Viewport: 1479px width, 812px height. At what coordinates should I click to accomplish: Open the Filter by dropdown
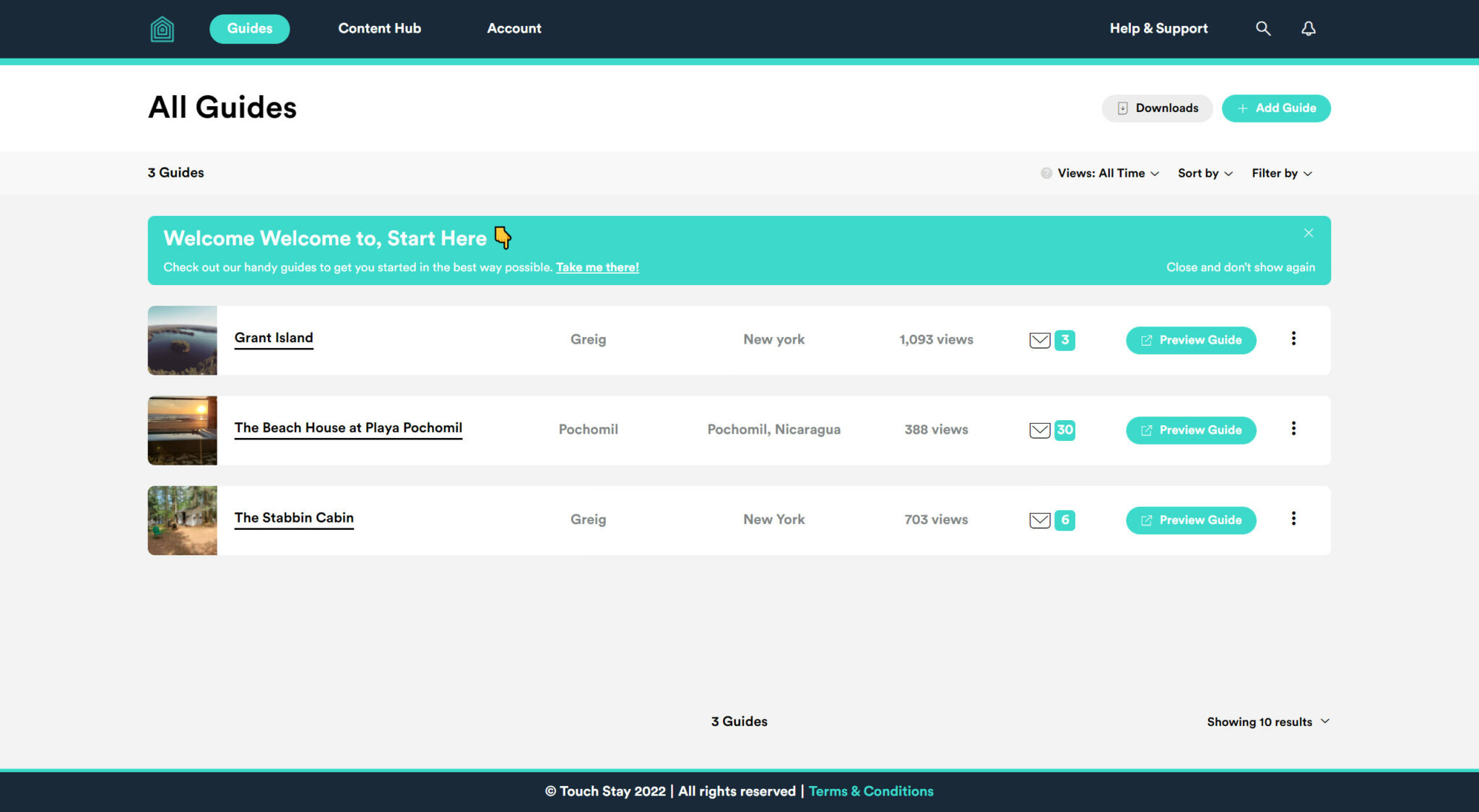pyautogui.click(x=1281, y=173)
